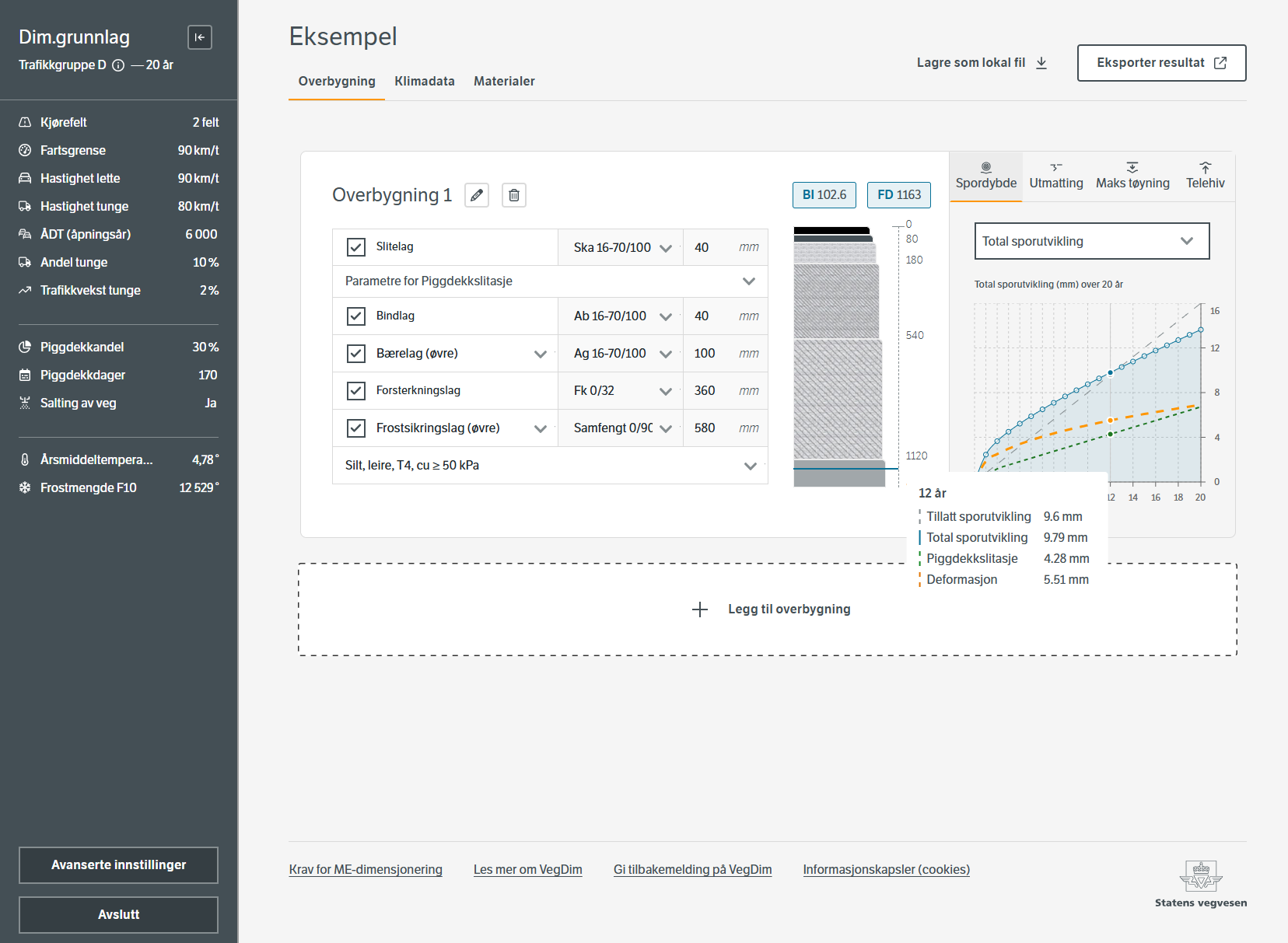Select the Utmatting analysis tab
This screenshot has height=943, width=1288.
click(x=1055, y=176)
